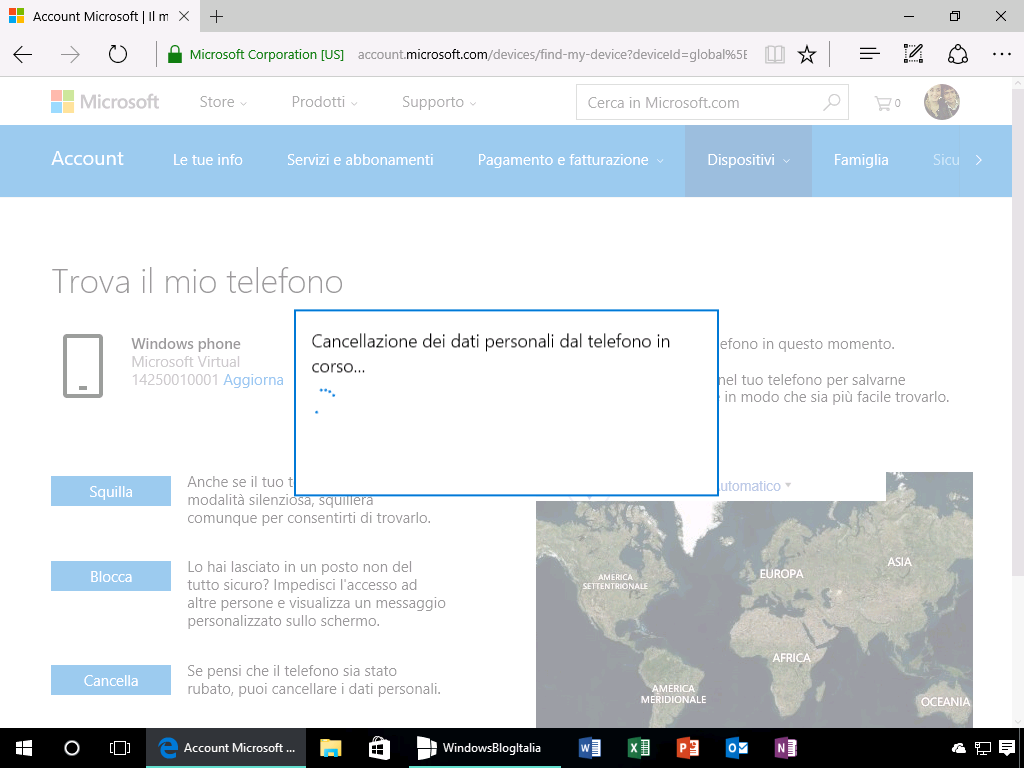
Task: Launch Outlook from taskbar
Action: [737, 748]
